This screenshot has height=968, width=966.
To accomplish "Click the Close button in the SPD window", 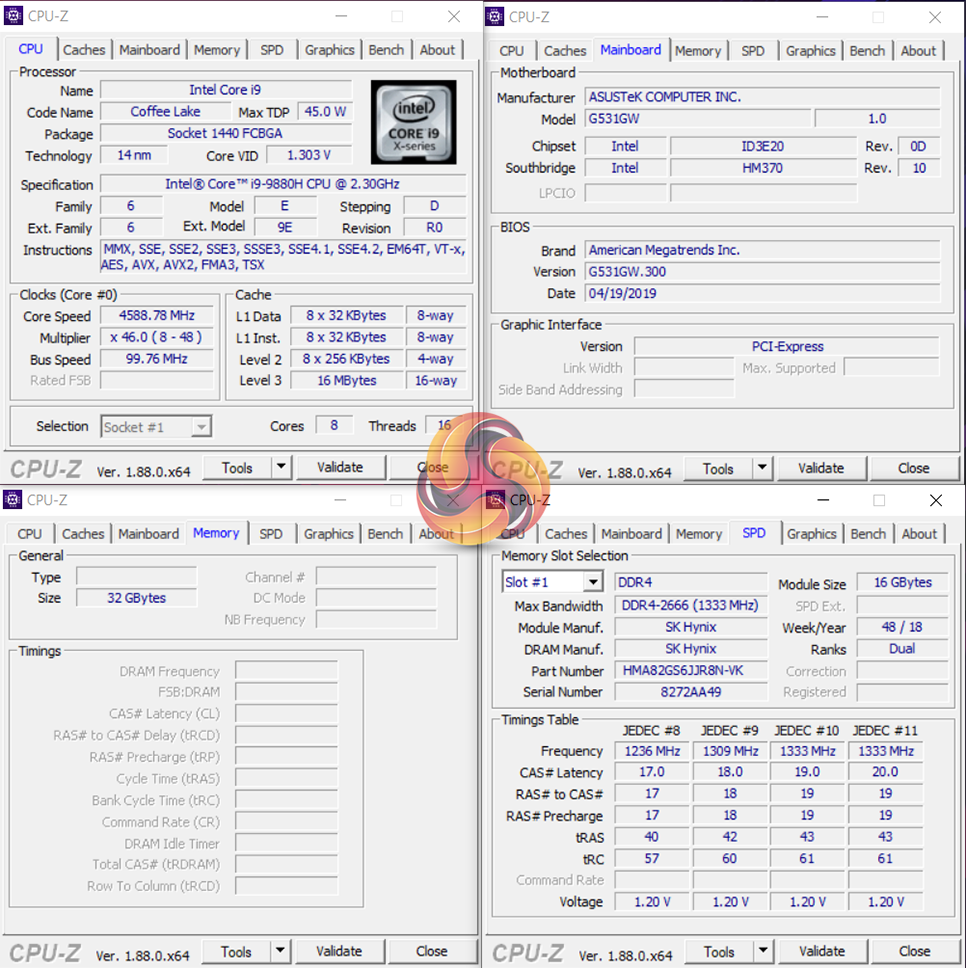I will coord(915,951).
